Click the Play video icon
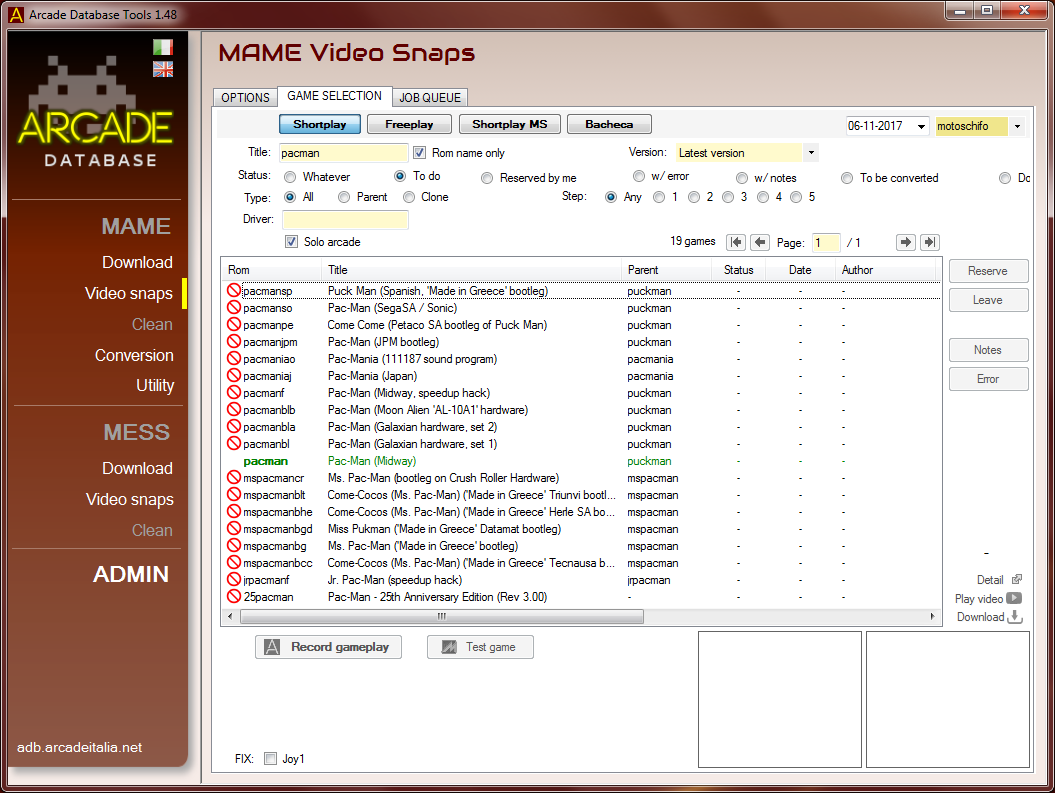 [1014, 598]
